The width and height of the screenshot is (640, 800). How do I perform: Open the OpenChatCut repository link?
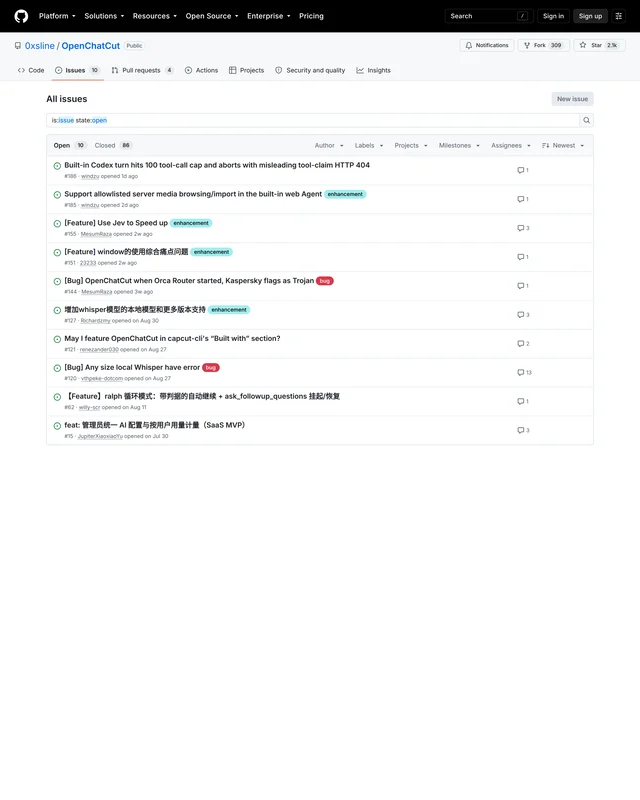[90, 46]
